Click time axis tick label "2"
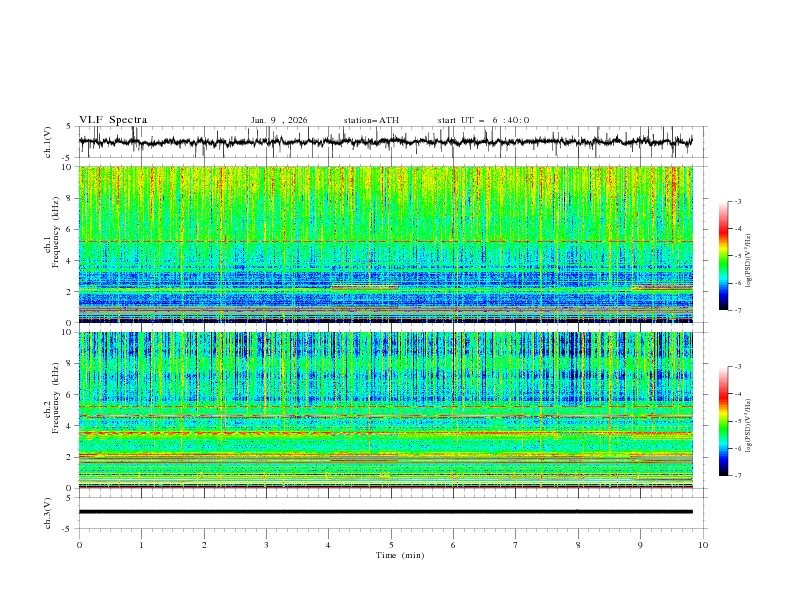 [x=204, y=545]
